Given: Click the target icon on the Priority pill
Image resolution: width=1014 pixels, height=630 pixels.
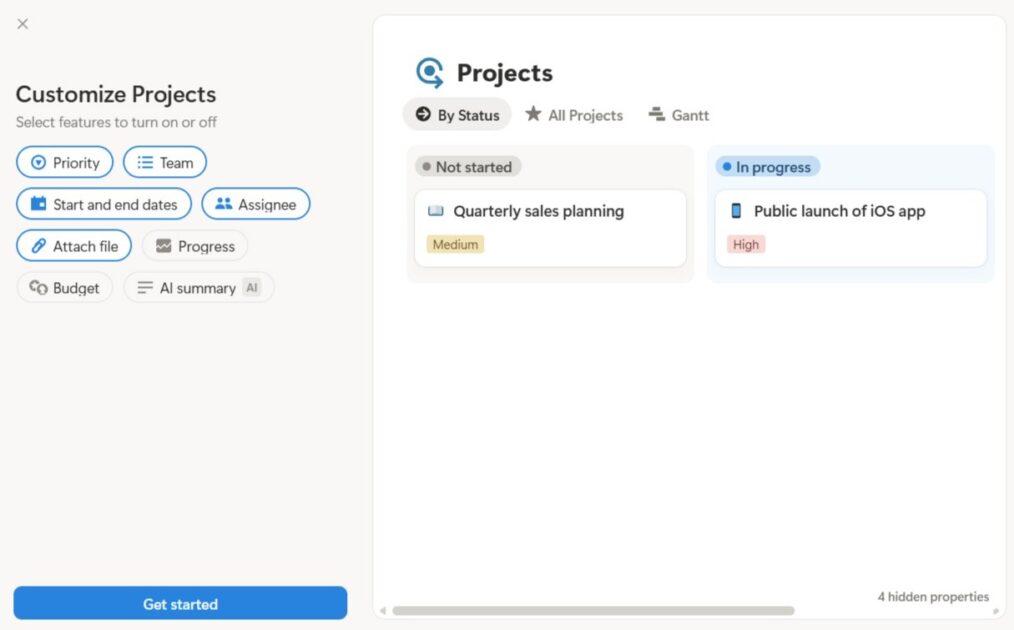Looking at the screenshot, I should pyautogui.click(x=37, y=162).
